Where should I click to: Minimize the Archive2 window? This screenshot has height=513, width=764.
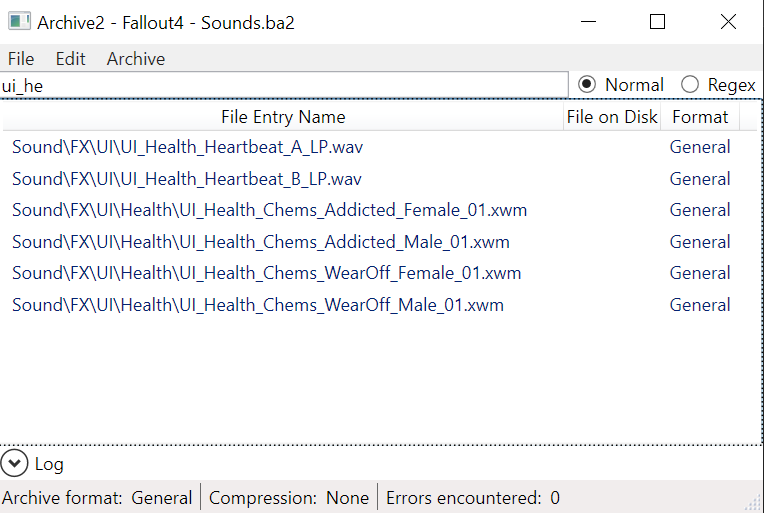589,22
